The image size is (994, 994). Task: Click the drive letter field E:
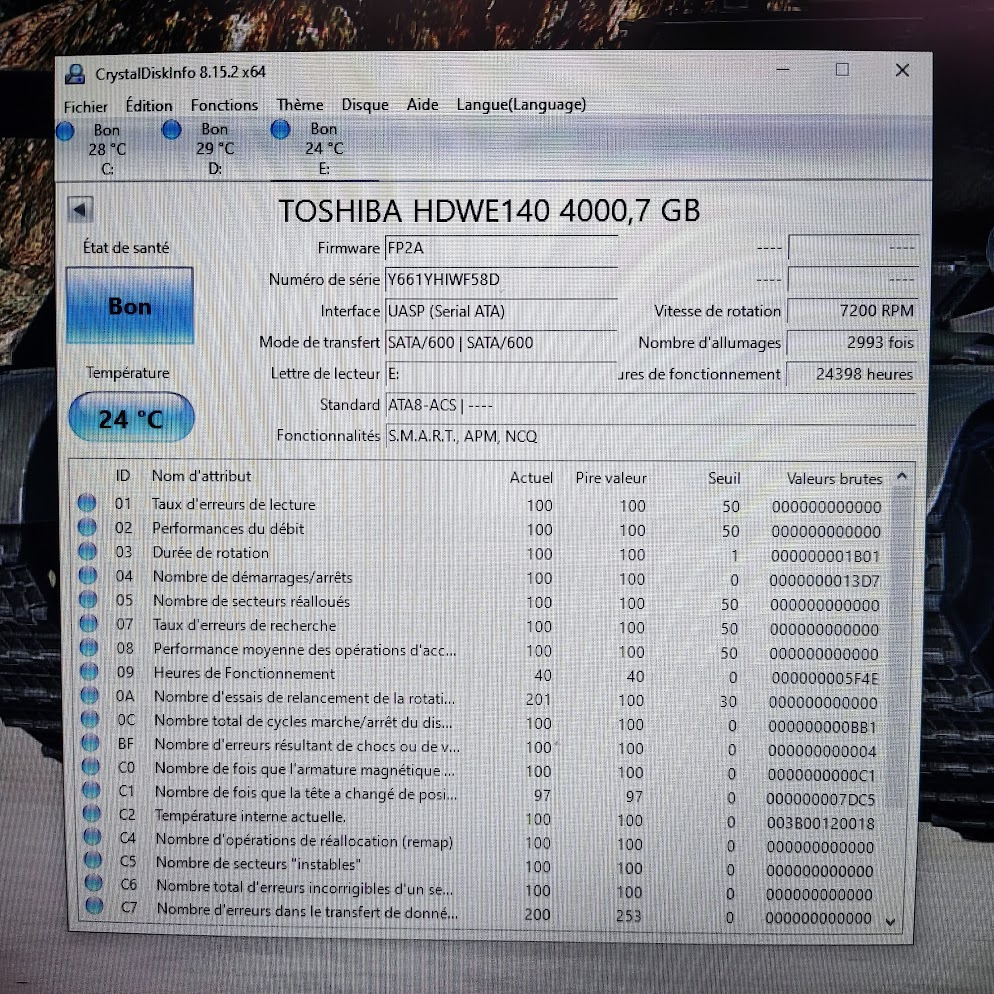[501, 374]
